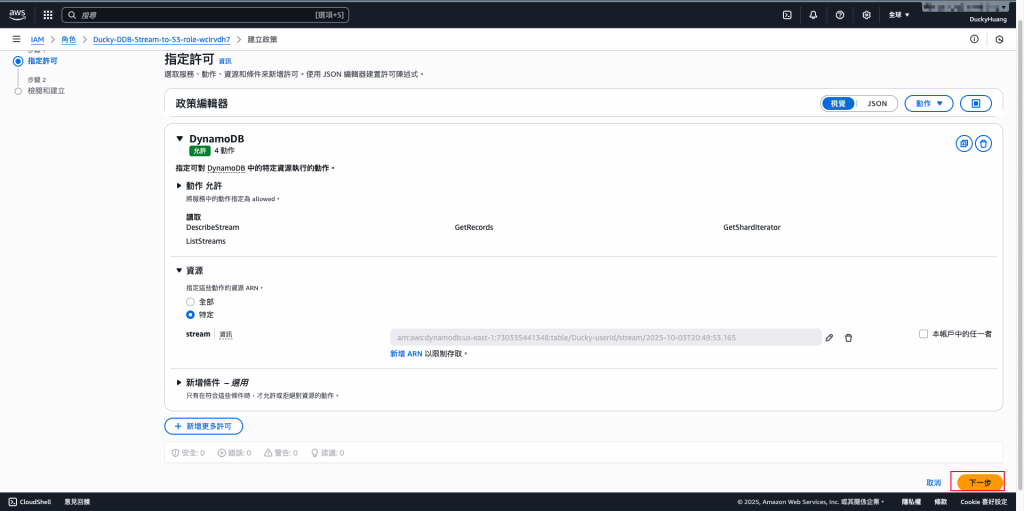This screenshot has height=511, width=1024.
Task: Check the 本帳戶中的任一者 checkbox
Action: coord(923,334)
